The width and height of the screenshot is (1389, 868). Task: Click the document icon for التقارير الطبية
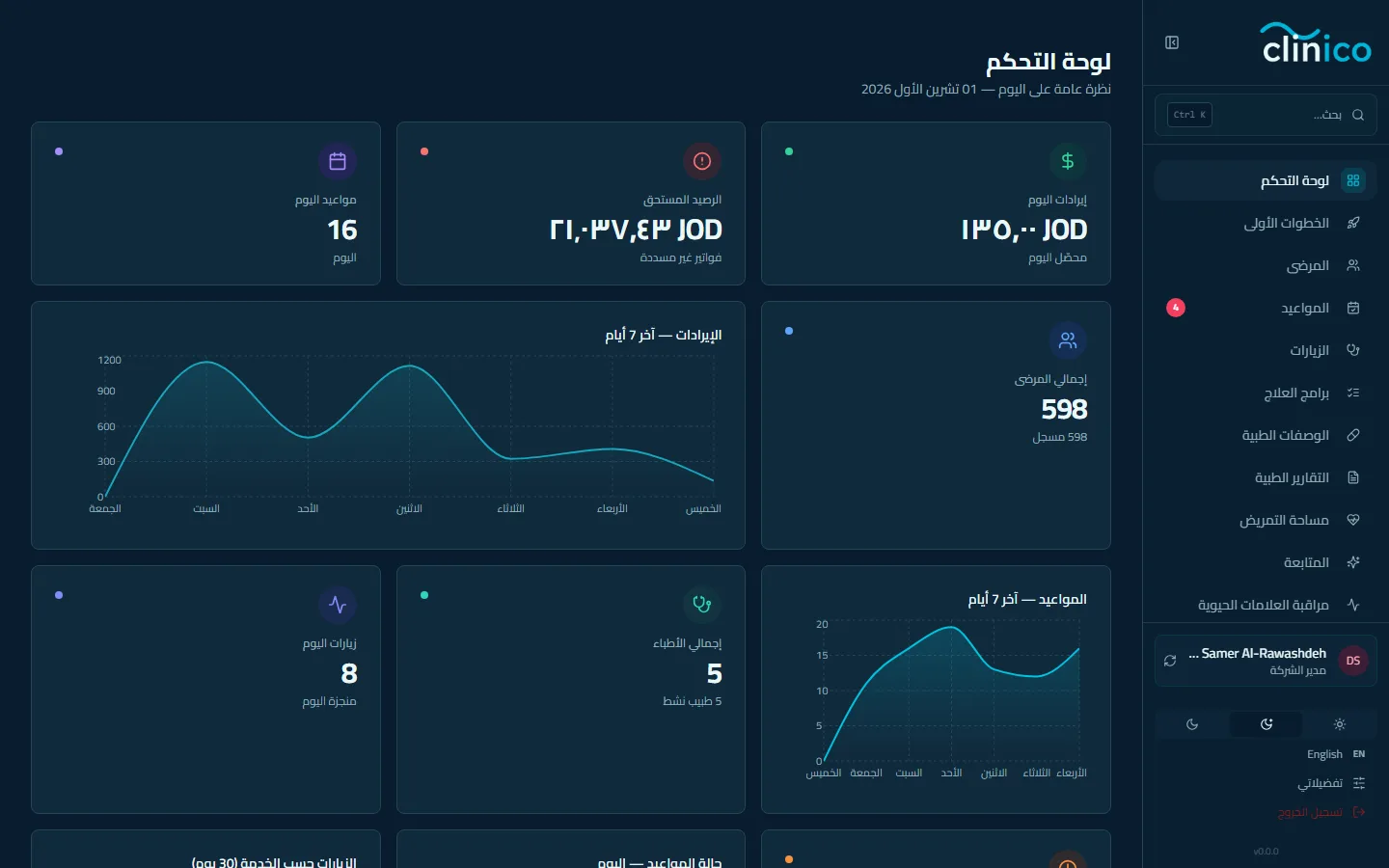(1353, 477)
